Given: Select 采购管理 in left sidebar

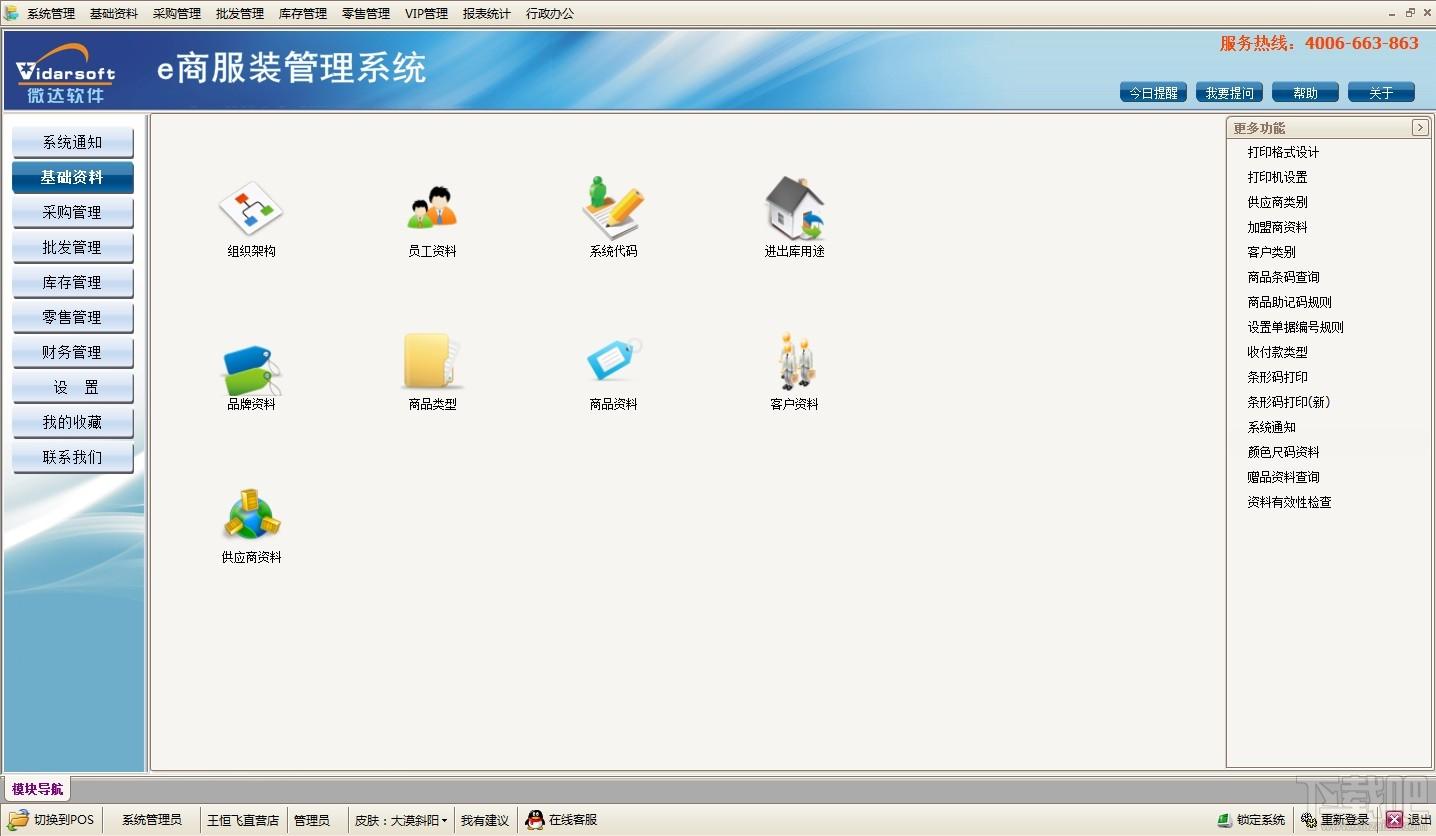Looking at the screenshot, I should (72, 213).
